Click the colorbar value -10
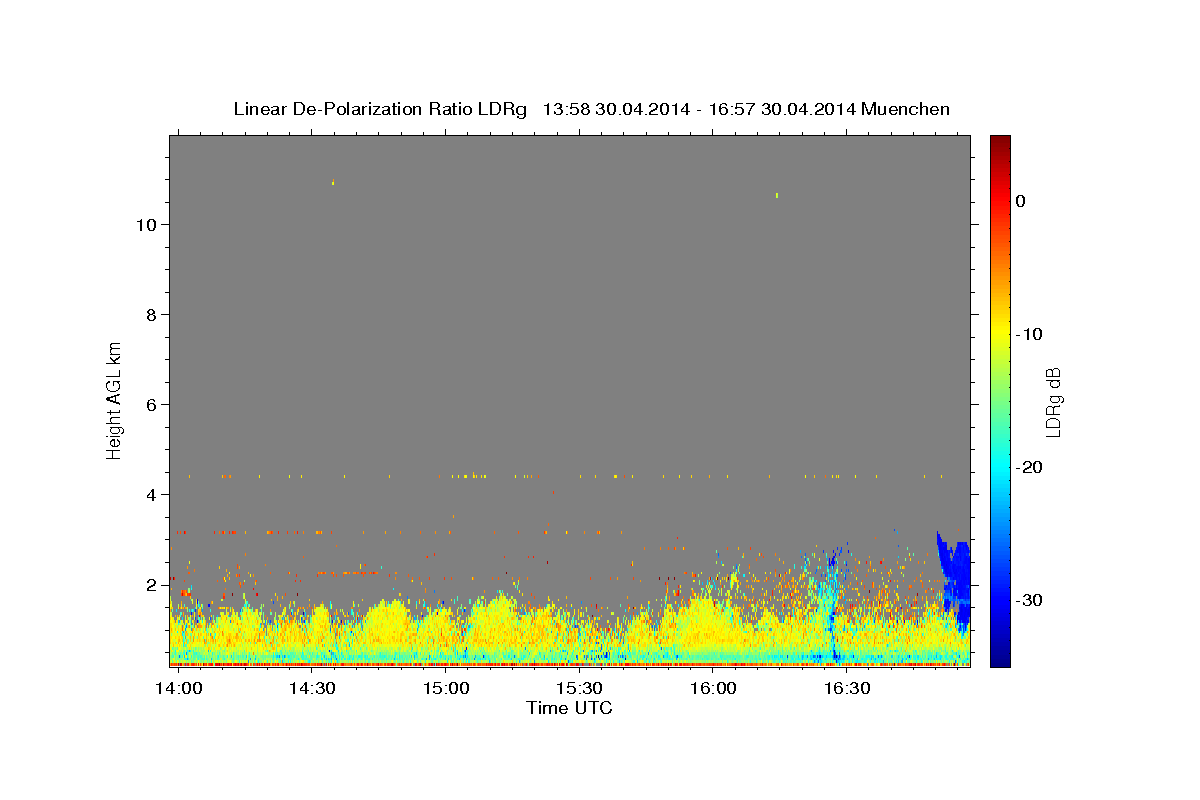The height and width of the screenshot is (800, 1200). [x=1030, y=334]
